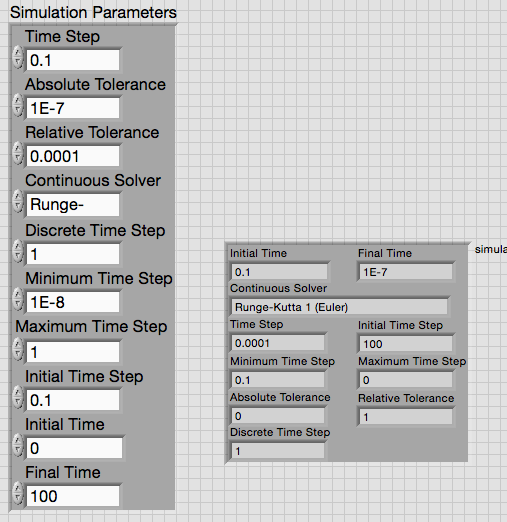Select the Time Step field showing 0.1

[x=73, y=60]
